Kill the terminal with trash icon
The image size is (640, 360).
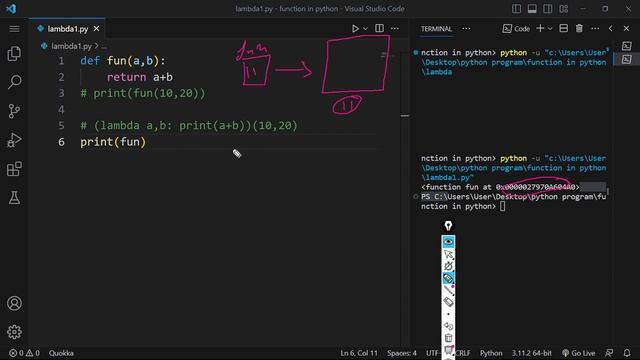[579, 28]
